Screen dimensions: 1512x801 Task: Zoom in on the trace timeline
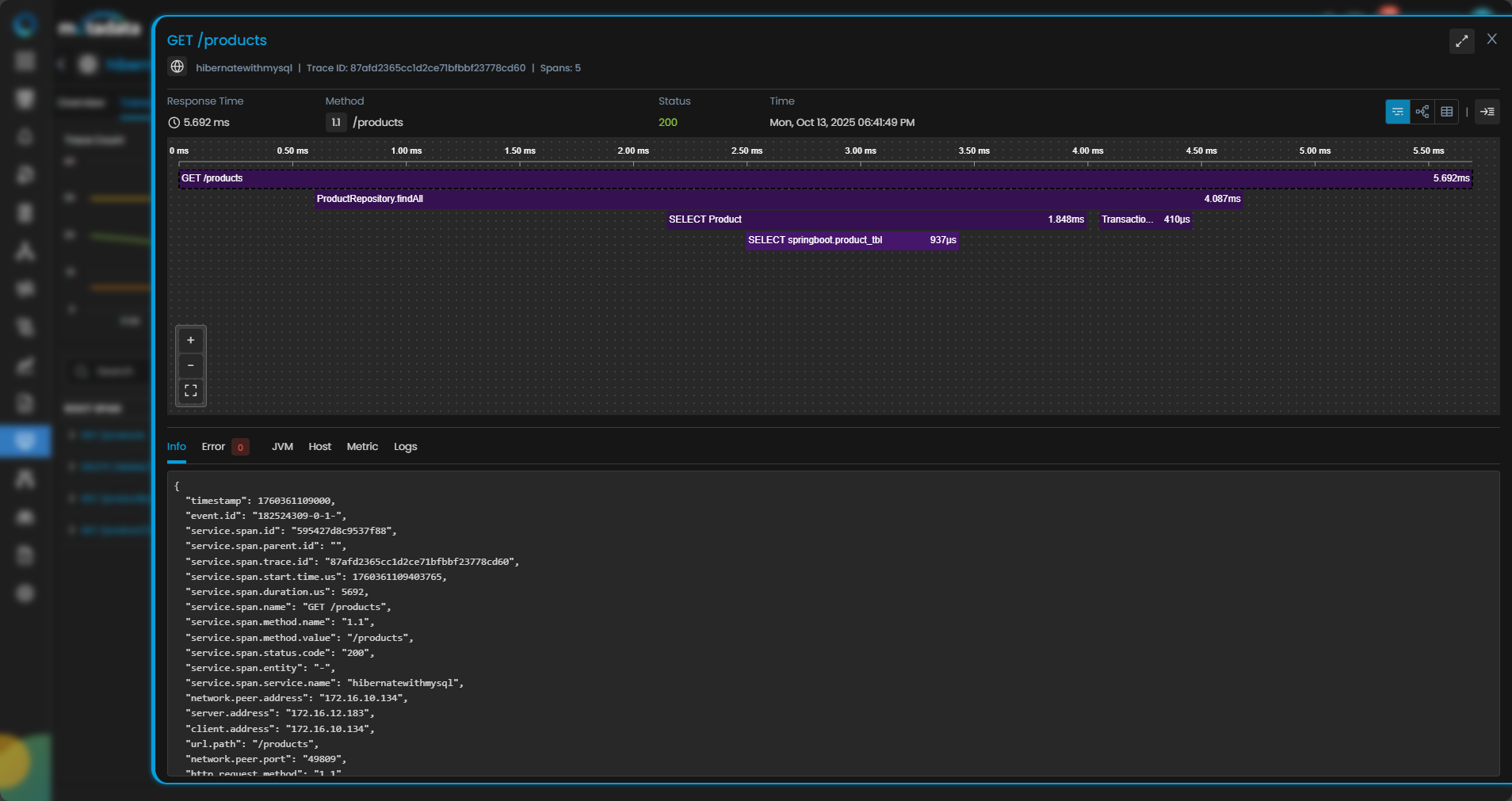[x=191, y=341]
